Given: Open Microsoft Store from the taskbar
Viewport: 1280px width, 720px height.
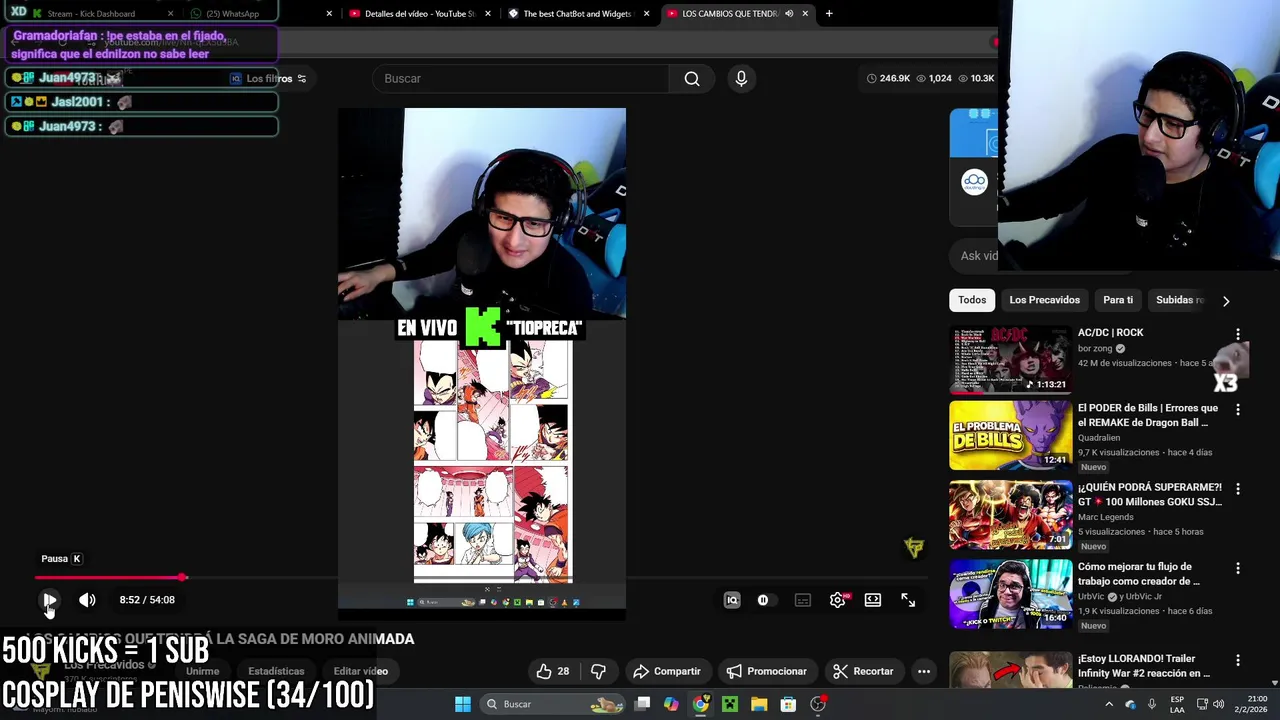Looking at the screenshot, I should (x=788, y=704).
